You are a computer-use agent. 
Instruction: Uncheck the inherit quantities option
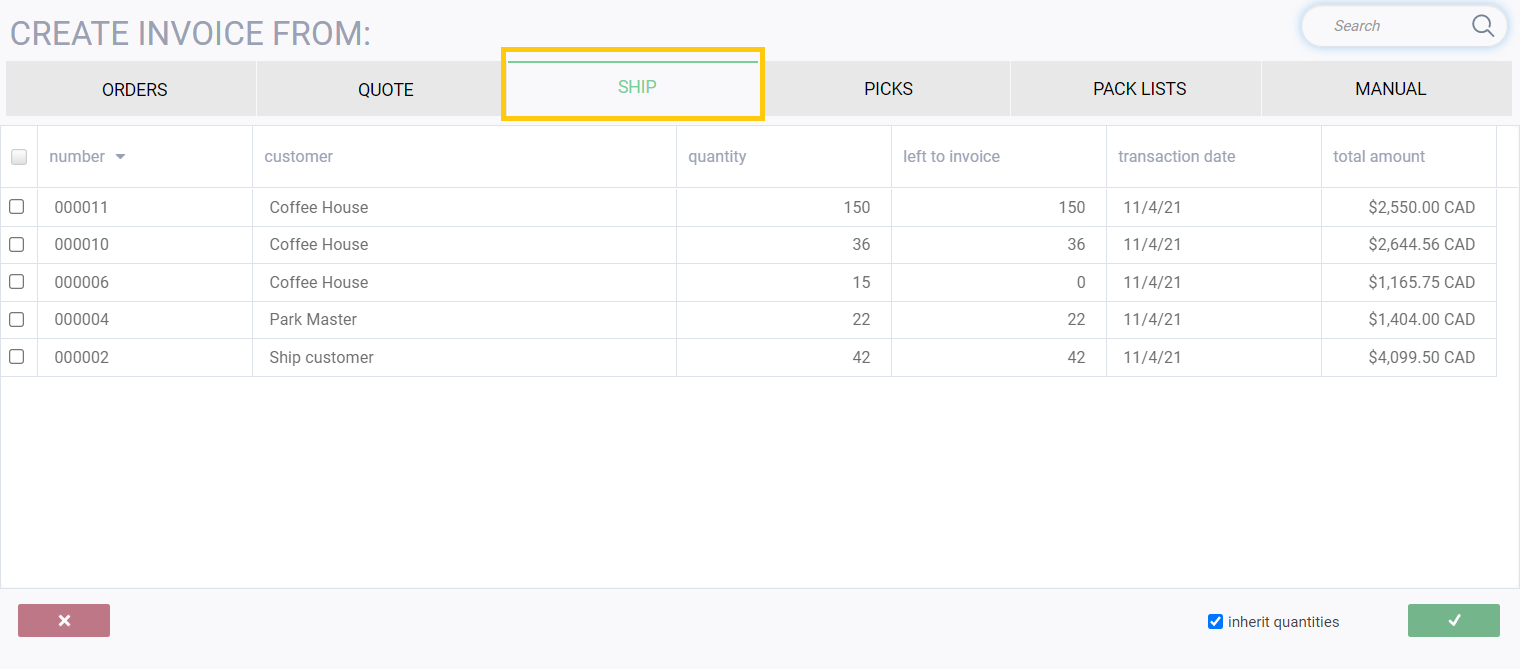click(x=1215, y=622)
